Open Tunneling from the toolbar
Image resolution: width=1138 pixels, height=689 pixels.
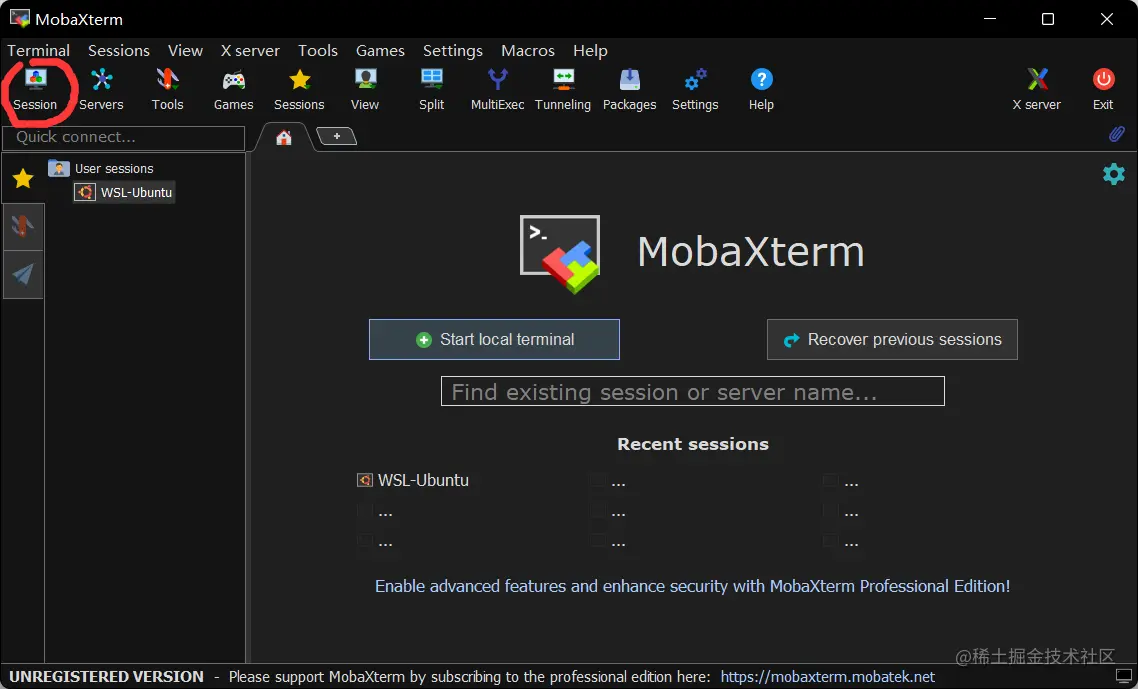click(562, 89)
